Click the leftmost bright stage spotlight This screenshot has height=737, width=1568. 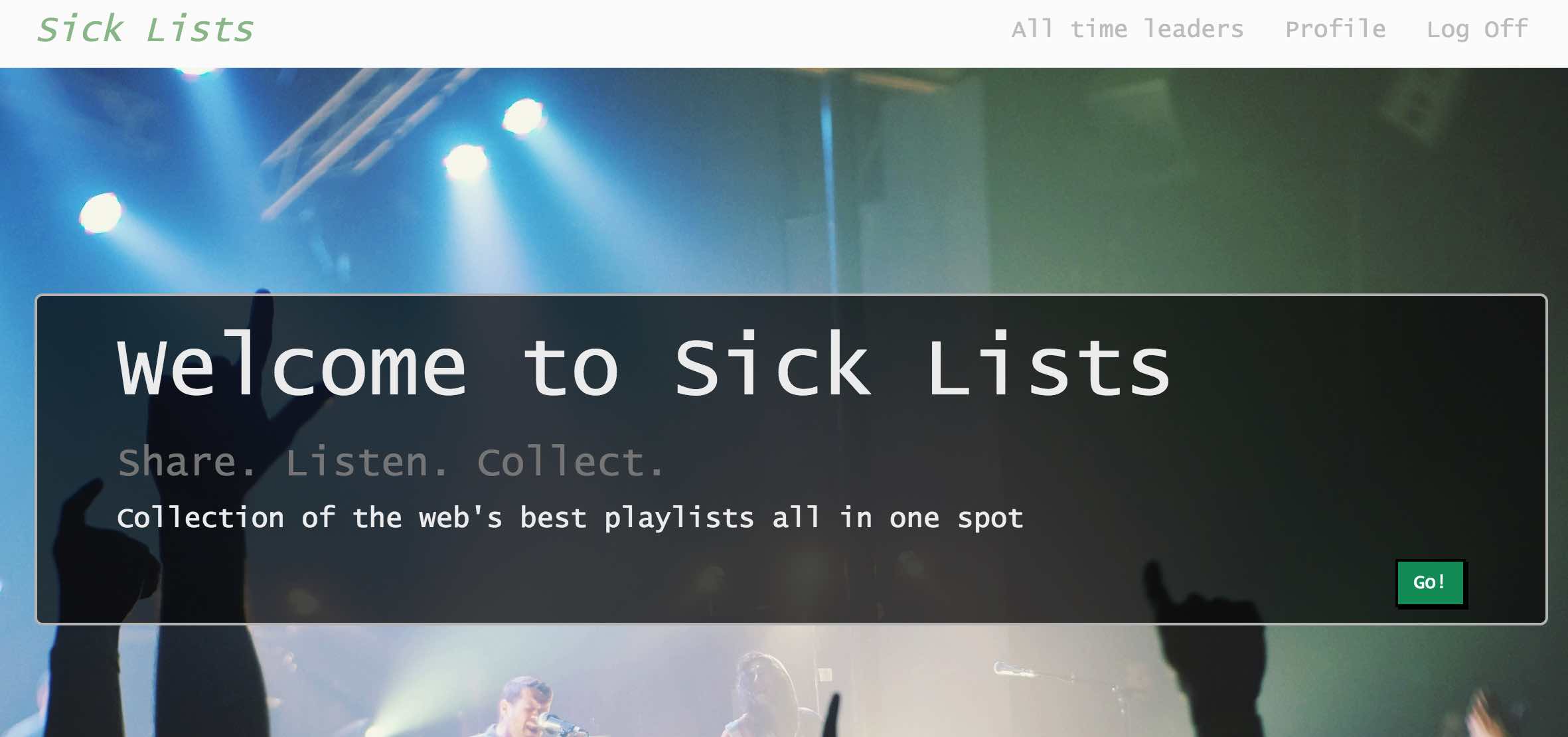coord(101,213)
